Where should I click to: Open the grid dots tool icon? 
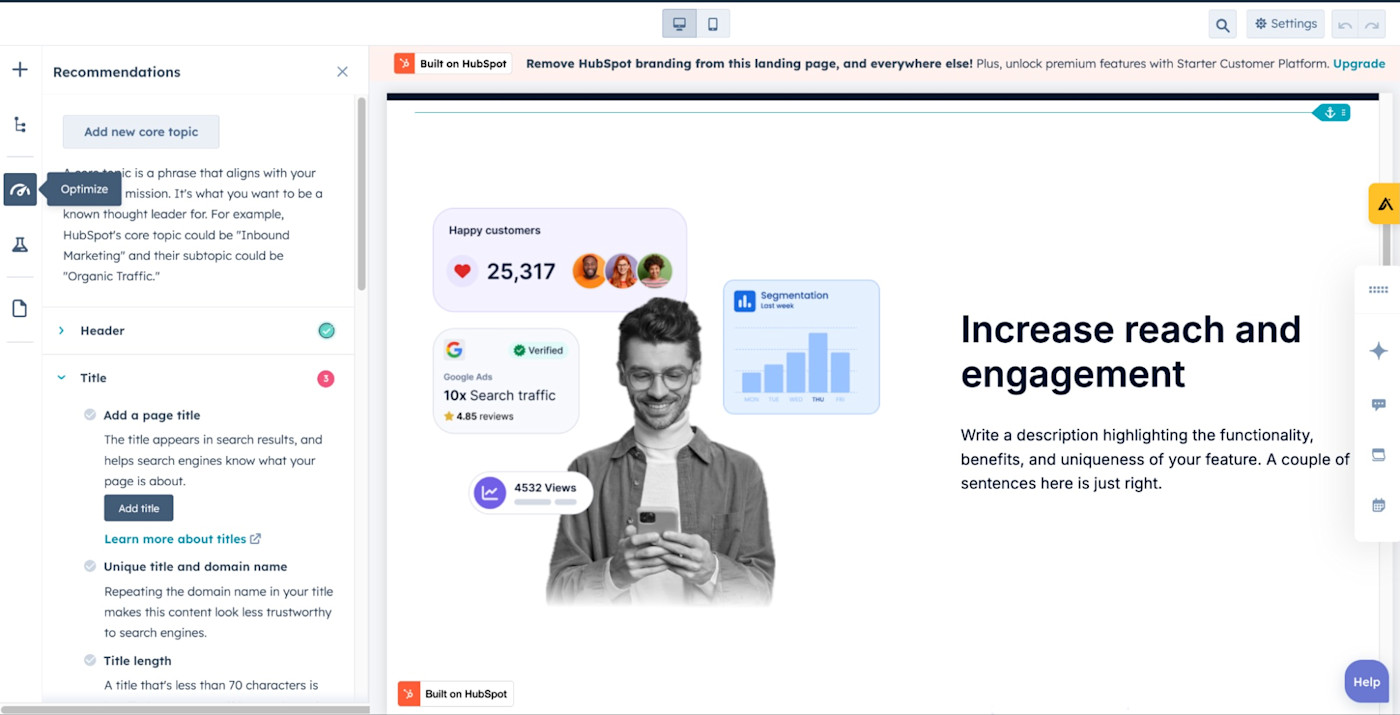tap(1379, 290)
